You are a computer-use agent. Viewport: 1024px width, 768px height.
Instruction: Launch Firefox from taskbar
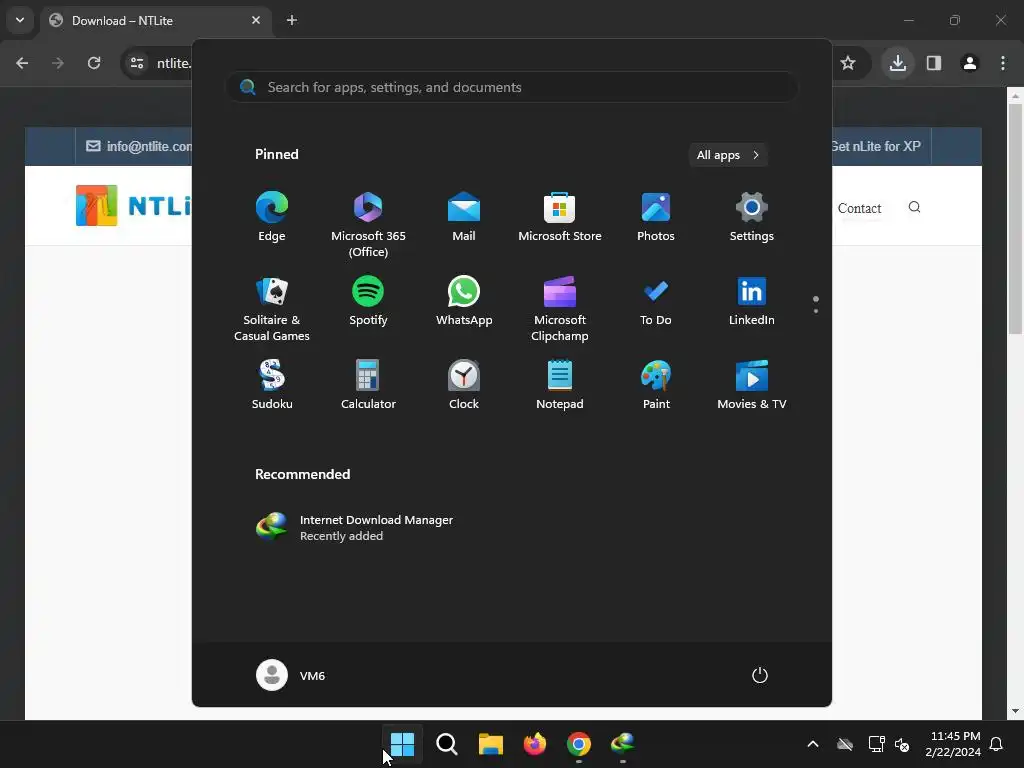coord(535,744)
